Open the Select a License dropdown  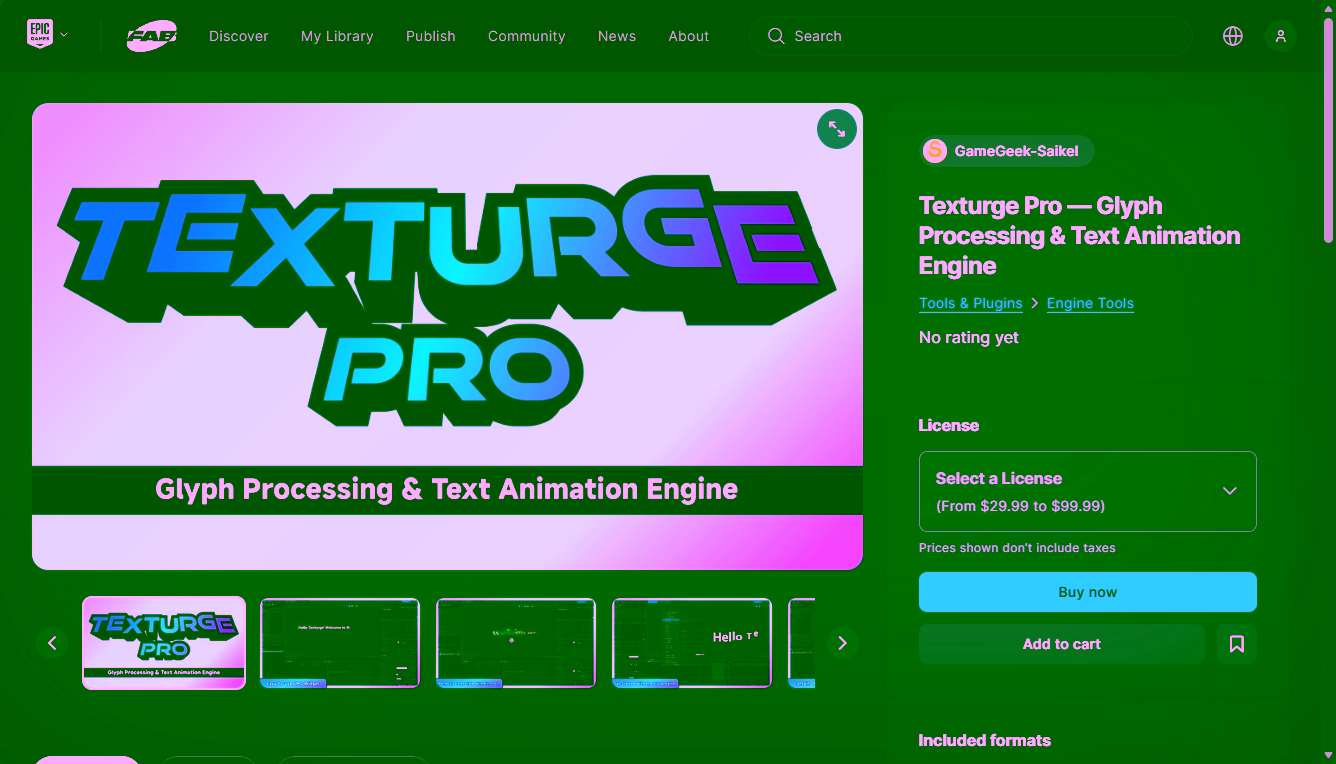tap(1088, 491)
